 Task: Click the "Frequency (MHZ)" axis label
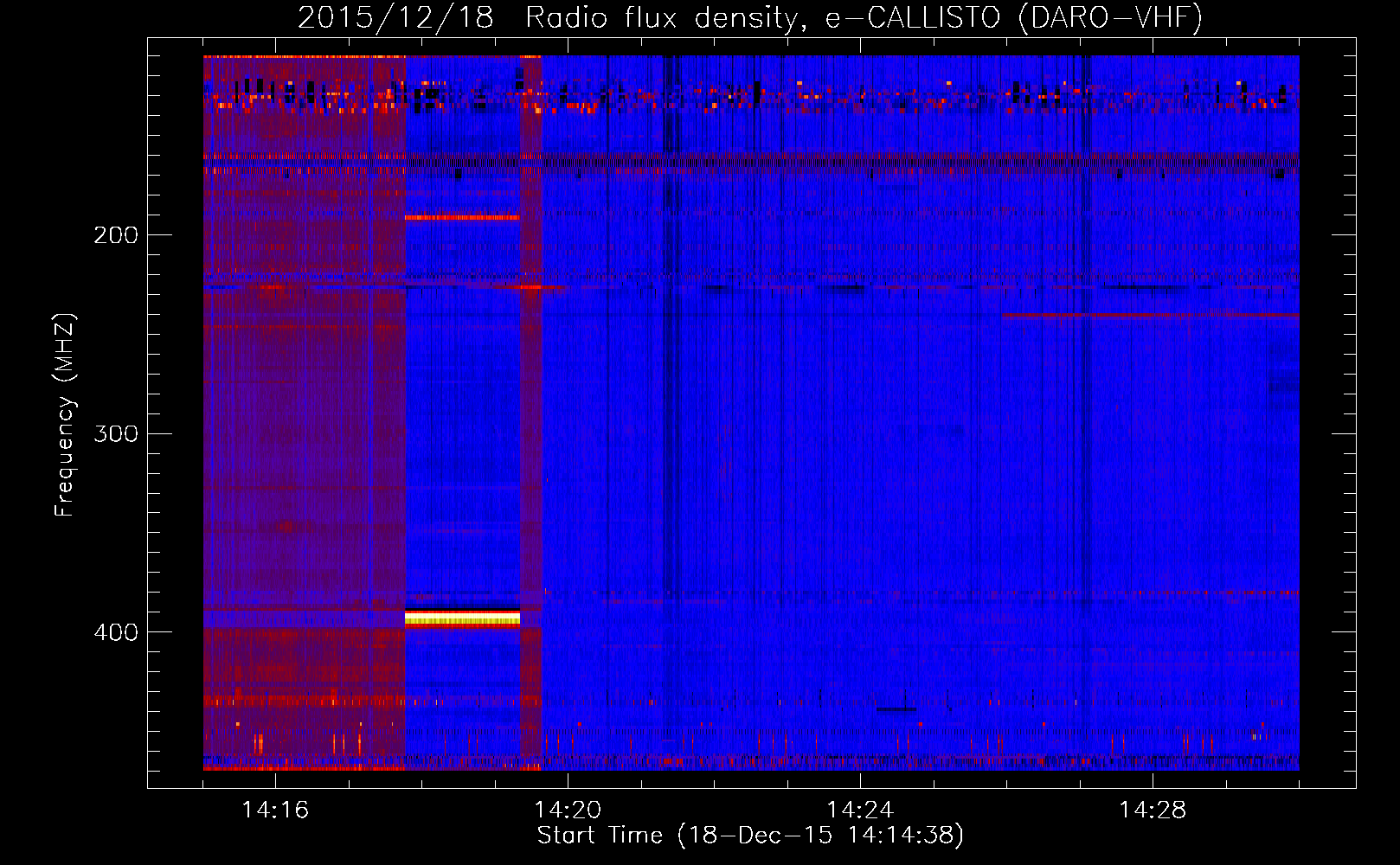point(65,414)
